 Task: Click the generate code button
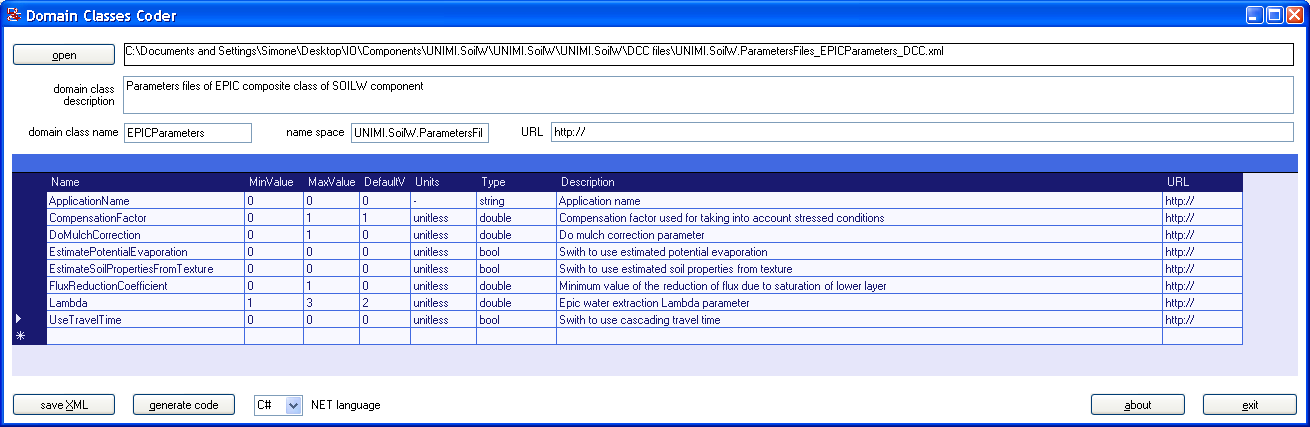(x=184, y=405)
